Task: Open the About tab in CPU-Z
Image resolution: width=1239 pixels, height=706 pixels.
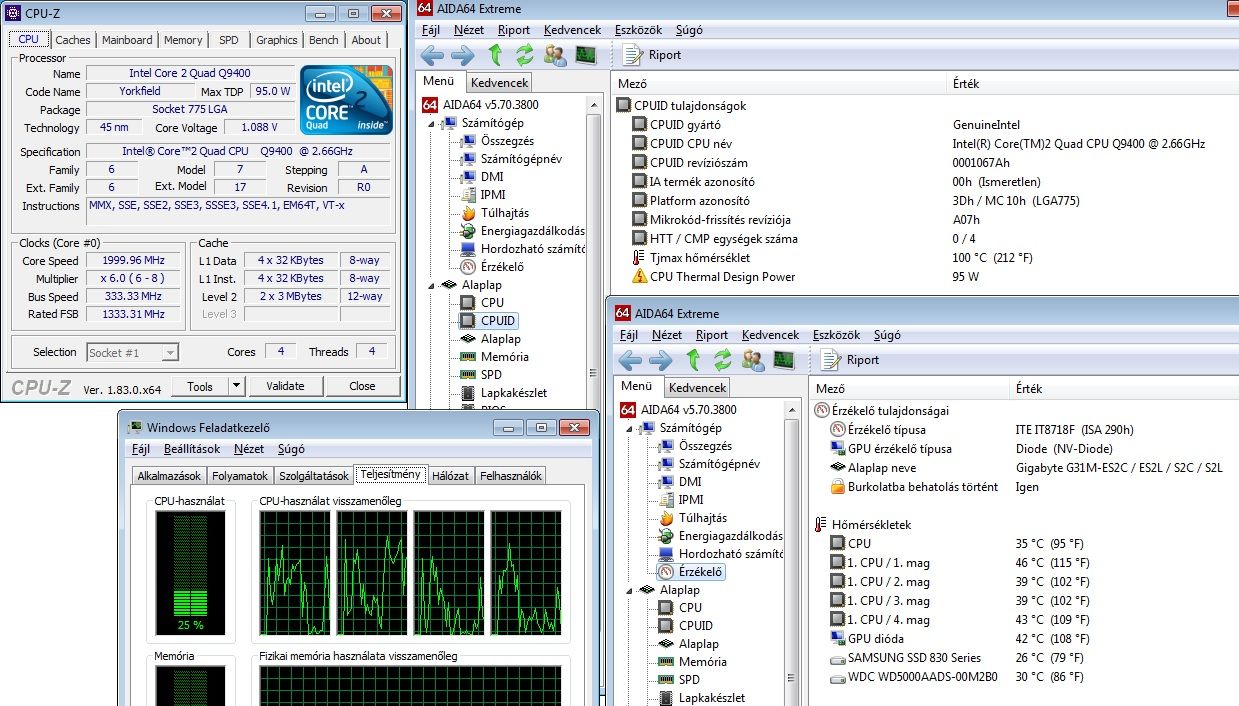Action: point(366,40)
